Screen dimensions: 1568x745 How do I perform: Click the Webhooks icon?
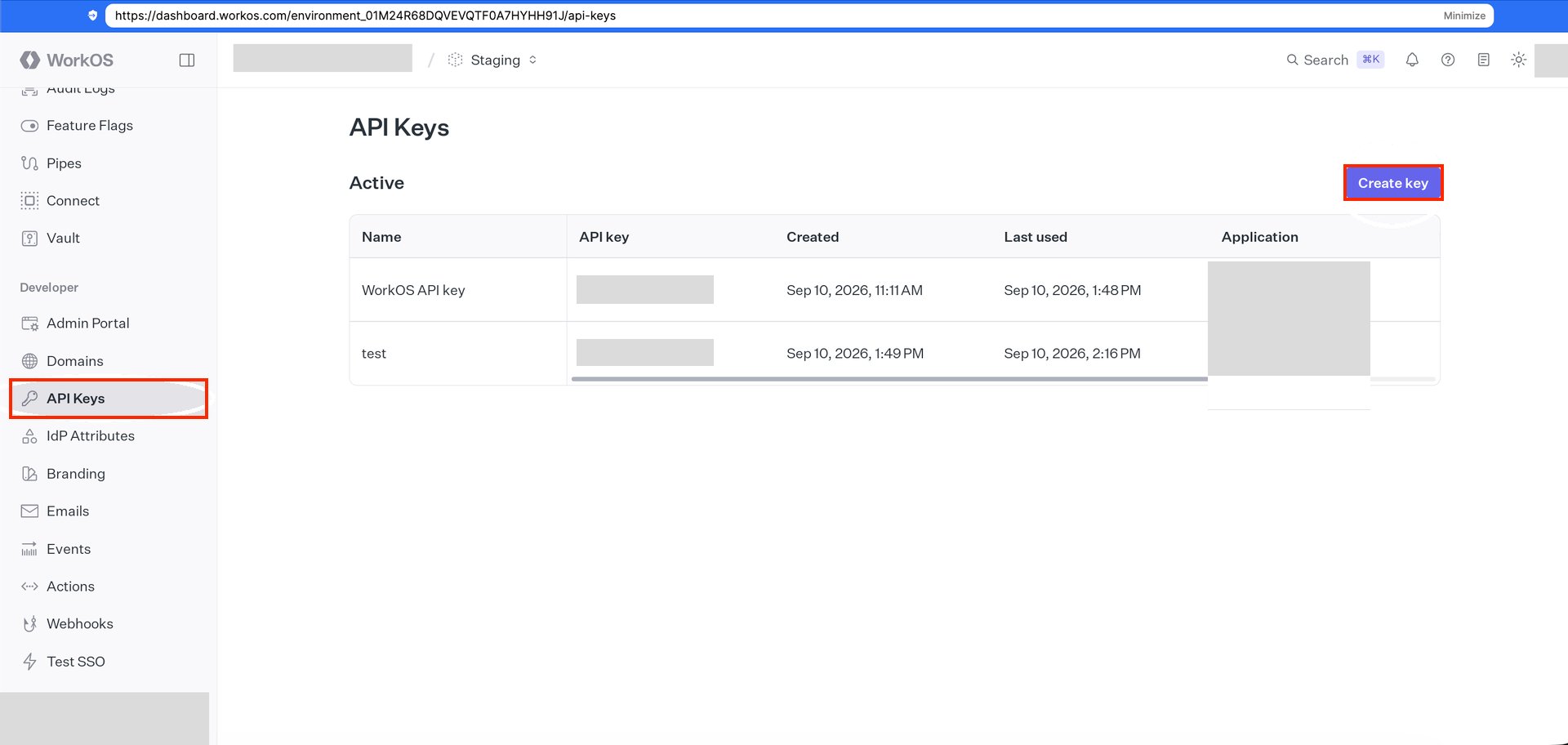(x=29, y=624)
